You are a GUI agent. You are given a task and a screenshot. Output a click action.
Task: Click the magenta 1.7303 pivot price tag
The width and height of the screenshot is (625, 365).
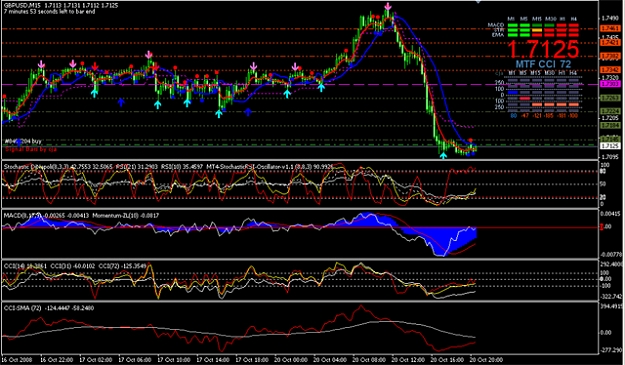(x=610, y=84)
